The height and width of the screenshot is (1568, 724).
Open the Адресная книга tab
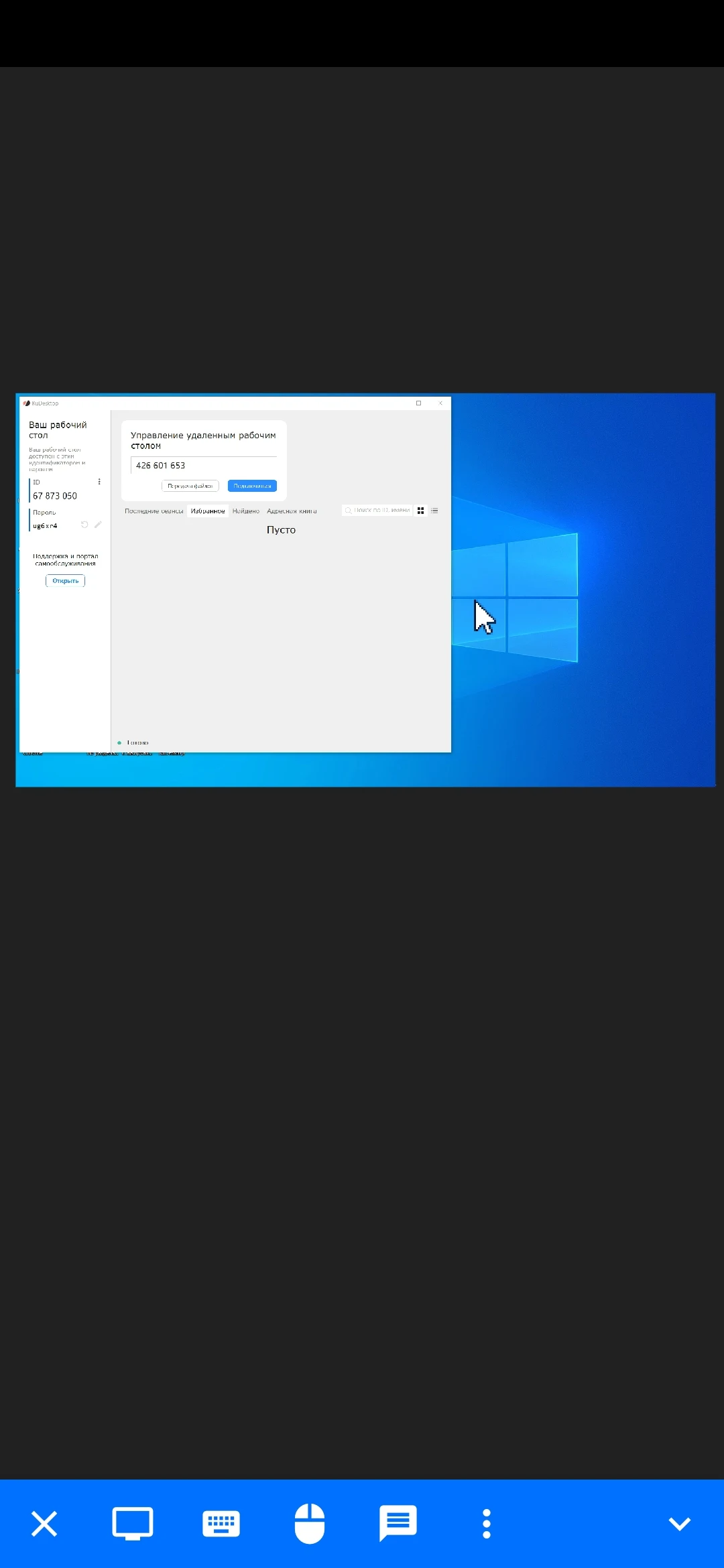tap(292, 511)
